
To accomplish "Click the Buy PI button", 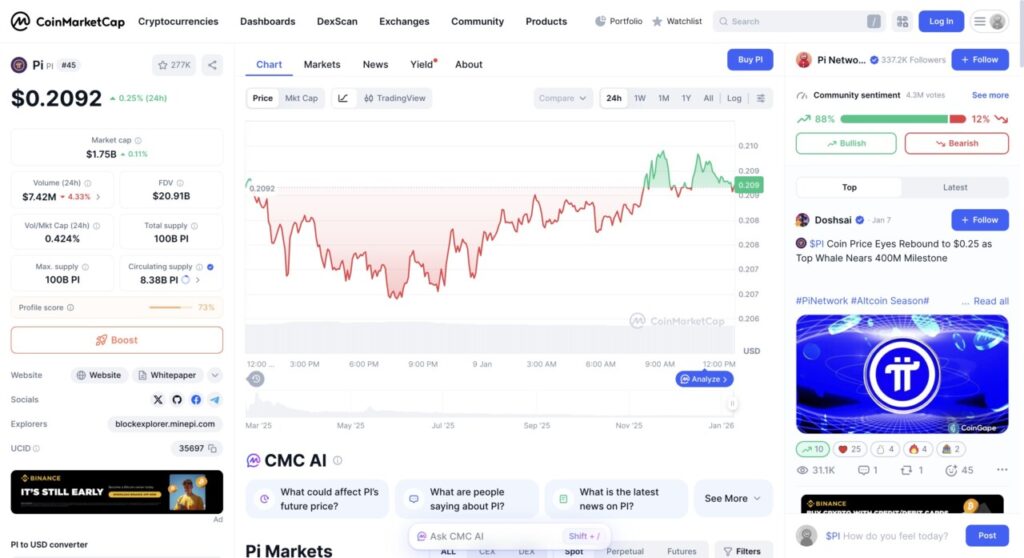I will (750, 60).
